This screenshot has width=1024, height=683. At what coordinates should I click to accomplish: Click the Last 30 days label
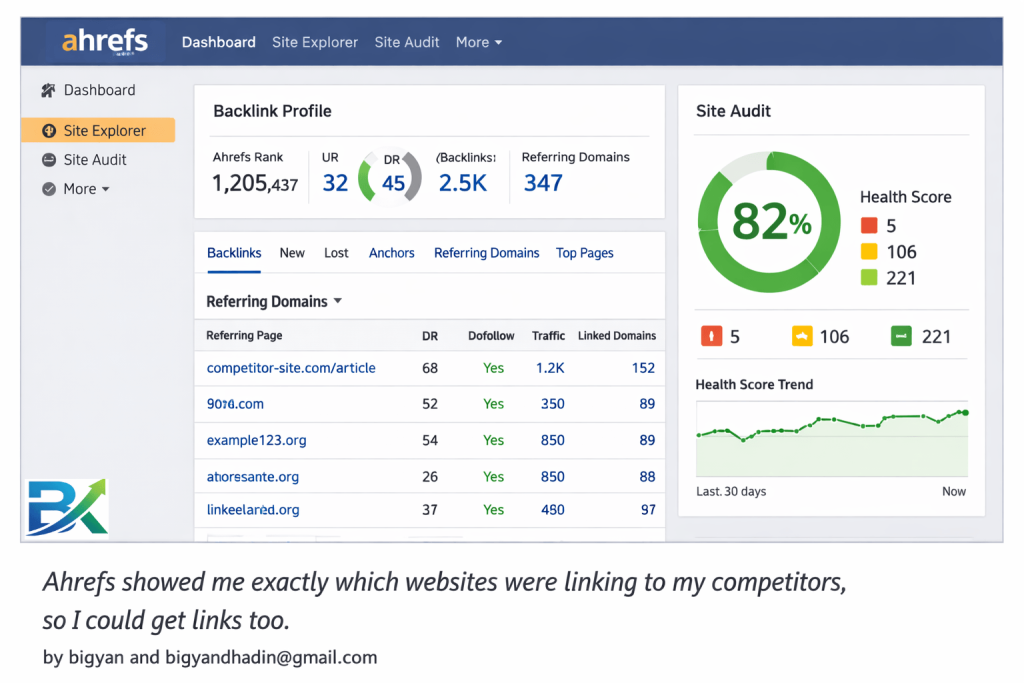click(x=731, y=491)
